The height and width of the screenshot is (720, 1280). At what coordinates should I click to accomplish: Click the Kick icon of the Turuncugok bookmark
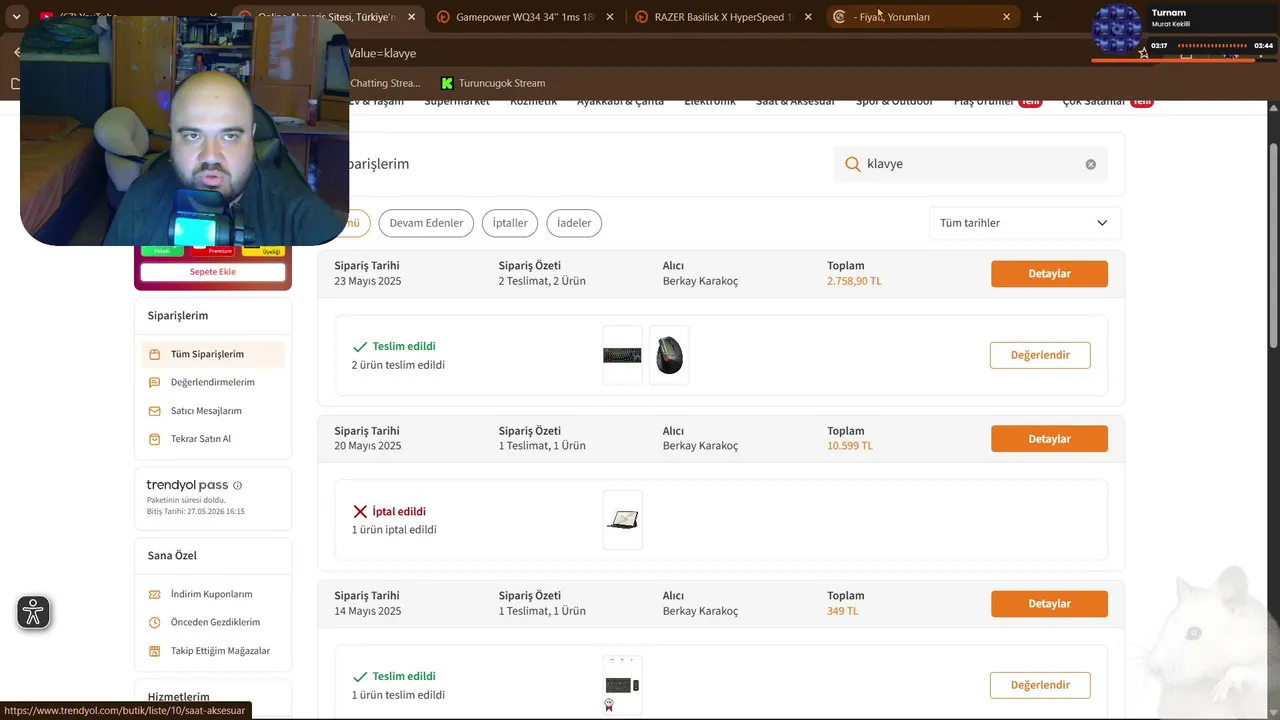tap(447, 83)
